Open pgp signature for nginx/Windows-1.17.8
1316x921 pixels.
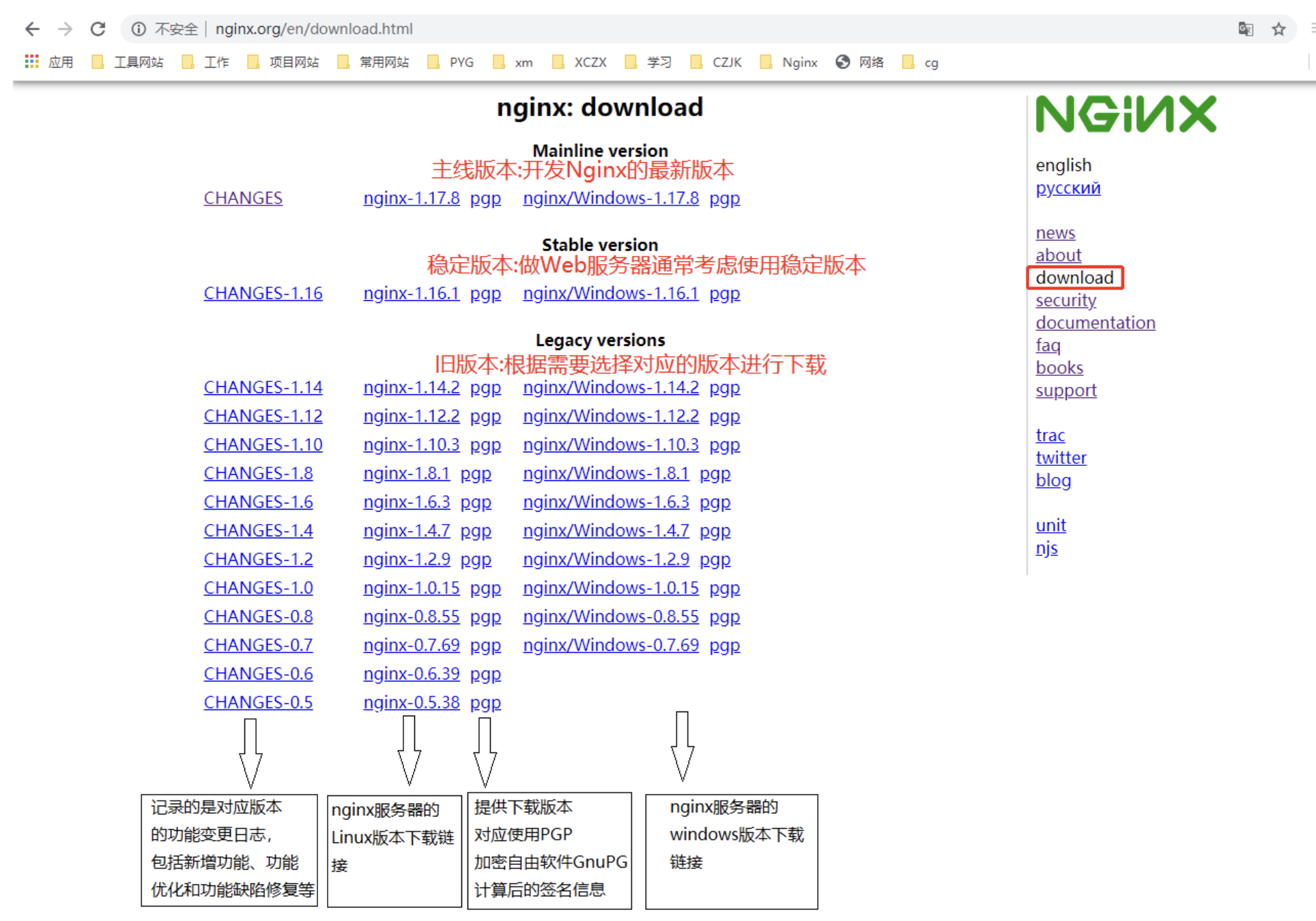coord(725,199)
